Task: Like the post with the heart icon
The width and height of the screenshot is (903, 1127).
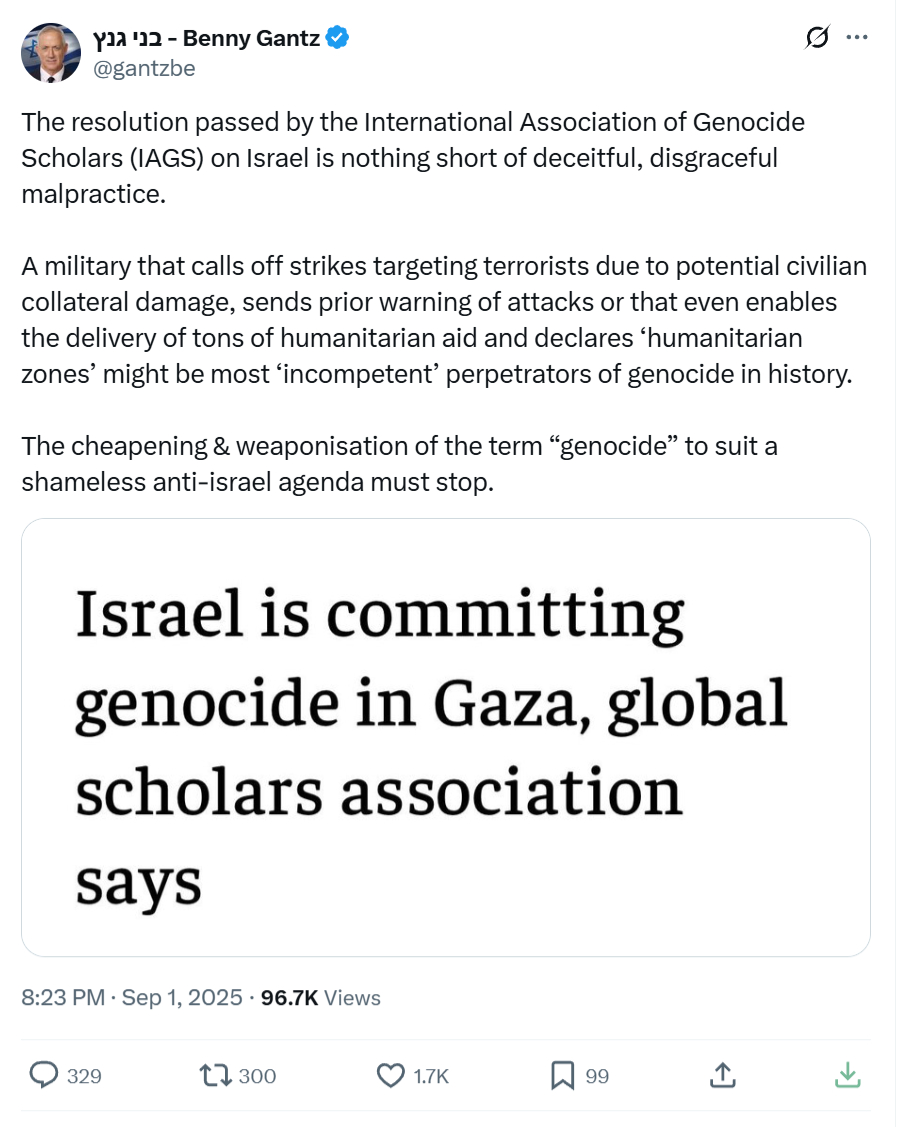Action: (389, 1075)
